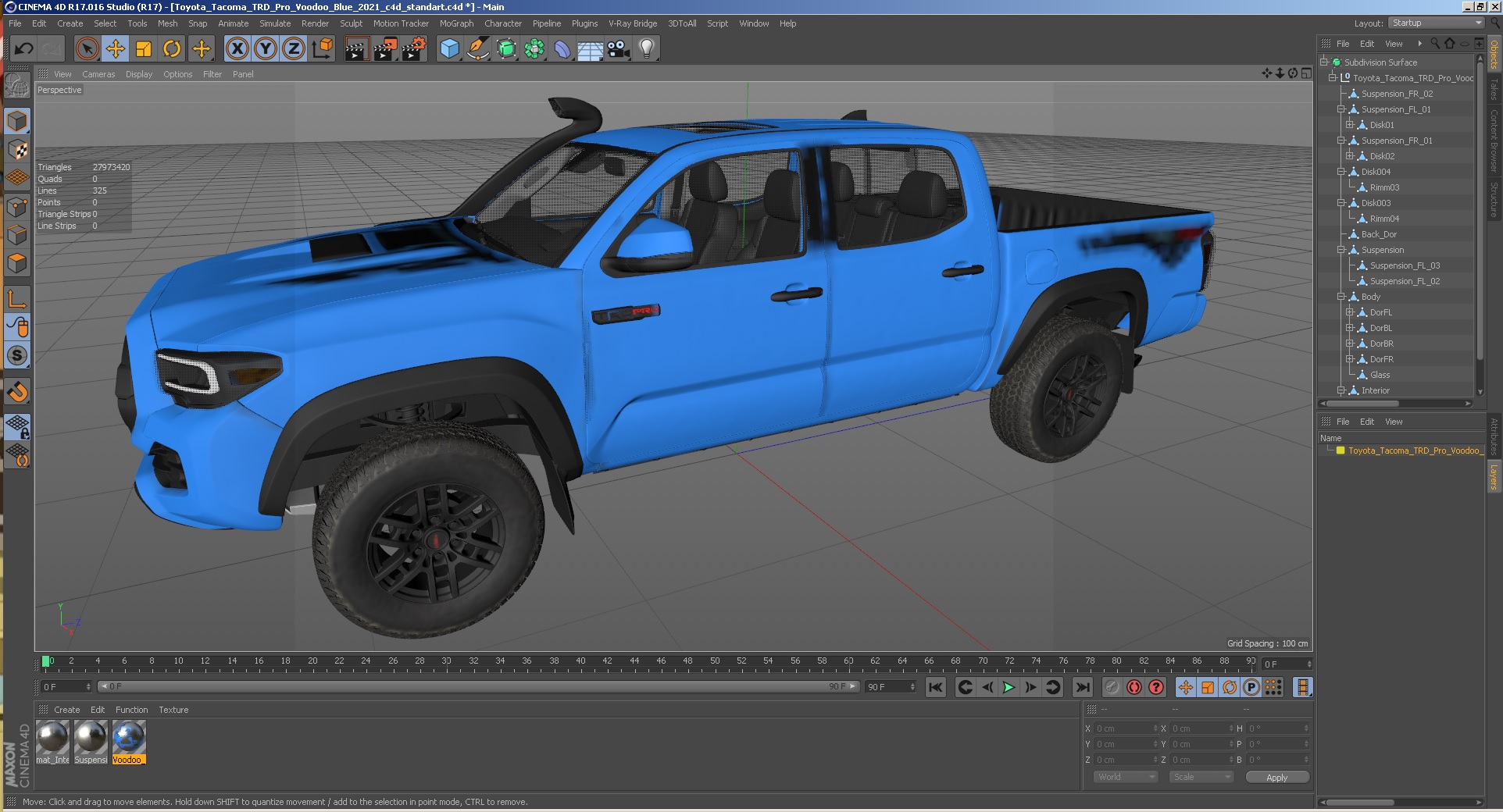Open the spline Pen tool

pos(477,49)
